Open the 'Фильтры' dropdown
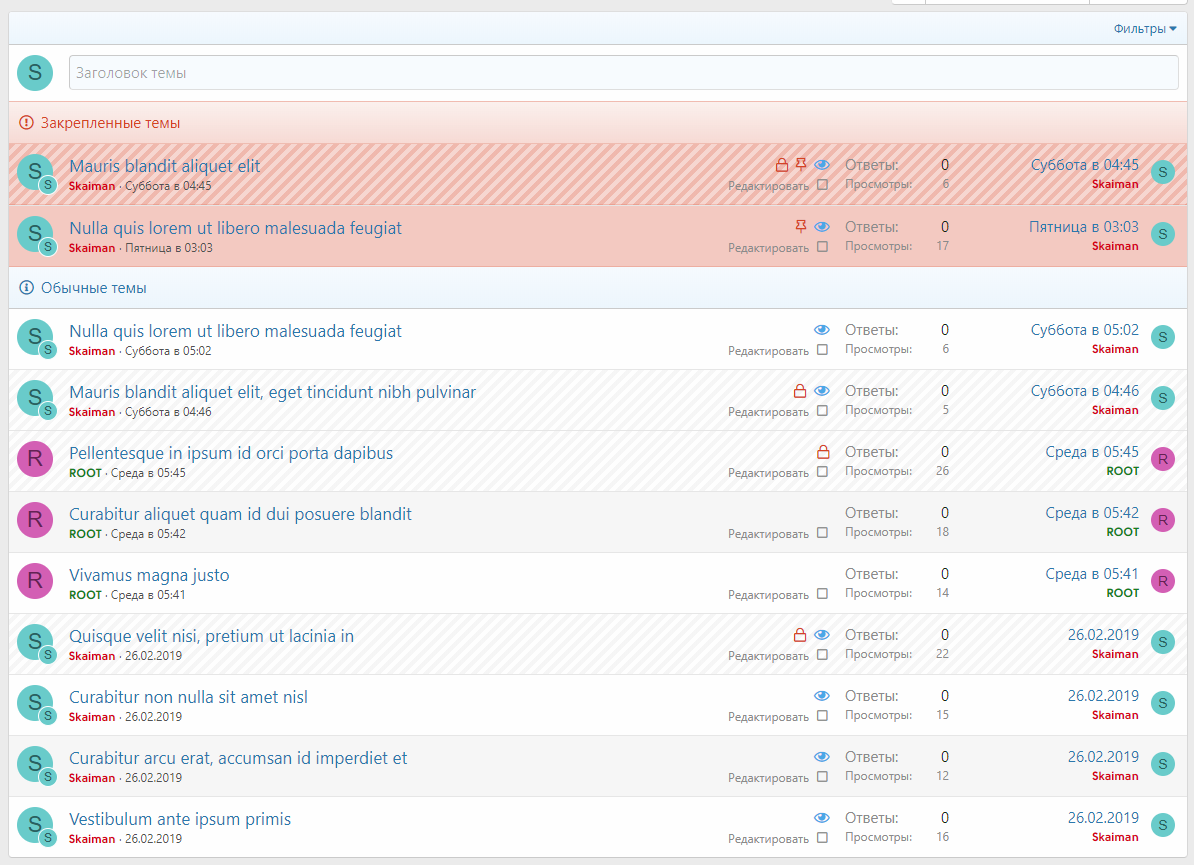The image size is (1194, 865). pyautogui.click(x=1145, y=29)
